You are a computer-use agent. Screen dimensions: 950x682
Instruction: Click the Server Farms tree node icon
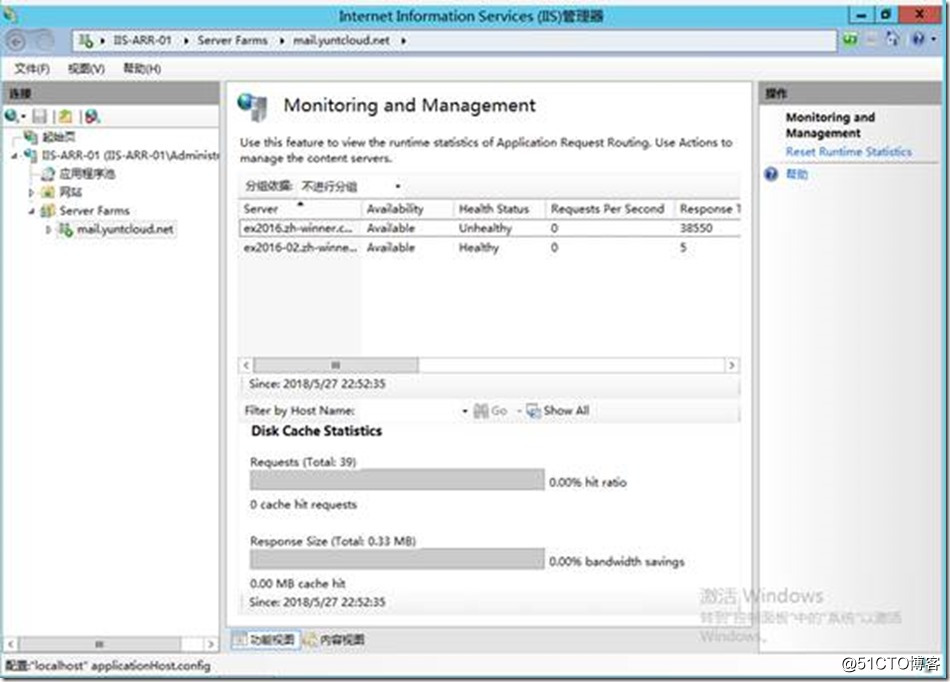click(x=48, y=211)
